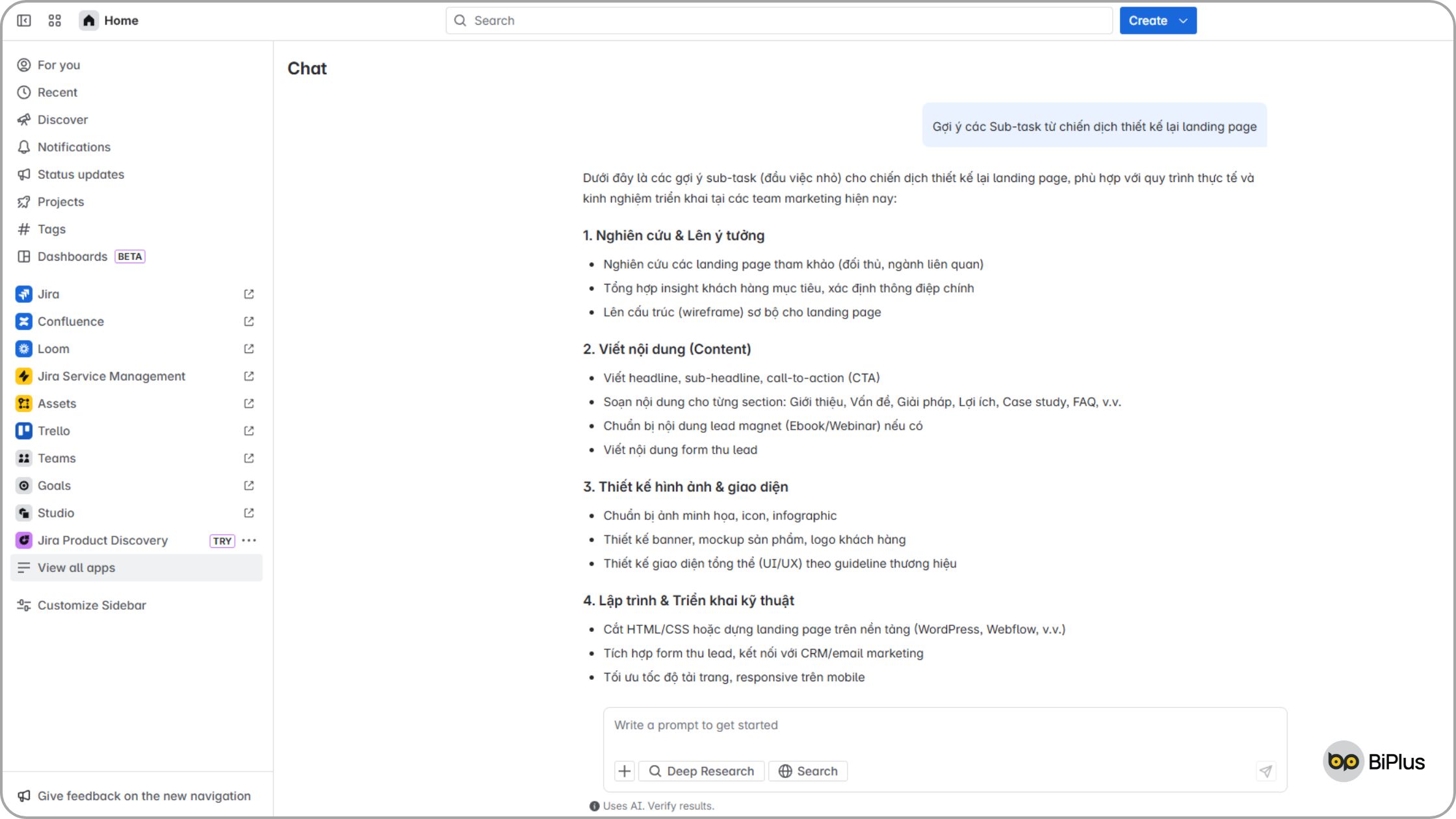Image resolution: width=1456 pixels, height=819 pixels.
Task: Collapse the sidebar with the panel icon
Action: tap(24, 21)
